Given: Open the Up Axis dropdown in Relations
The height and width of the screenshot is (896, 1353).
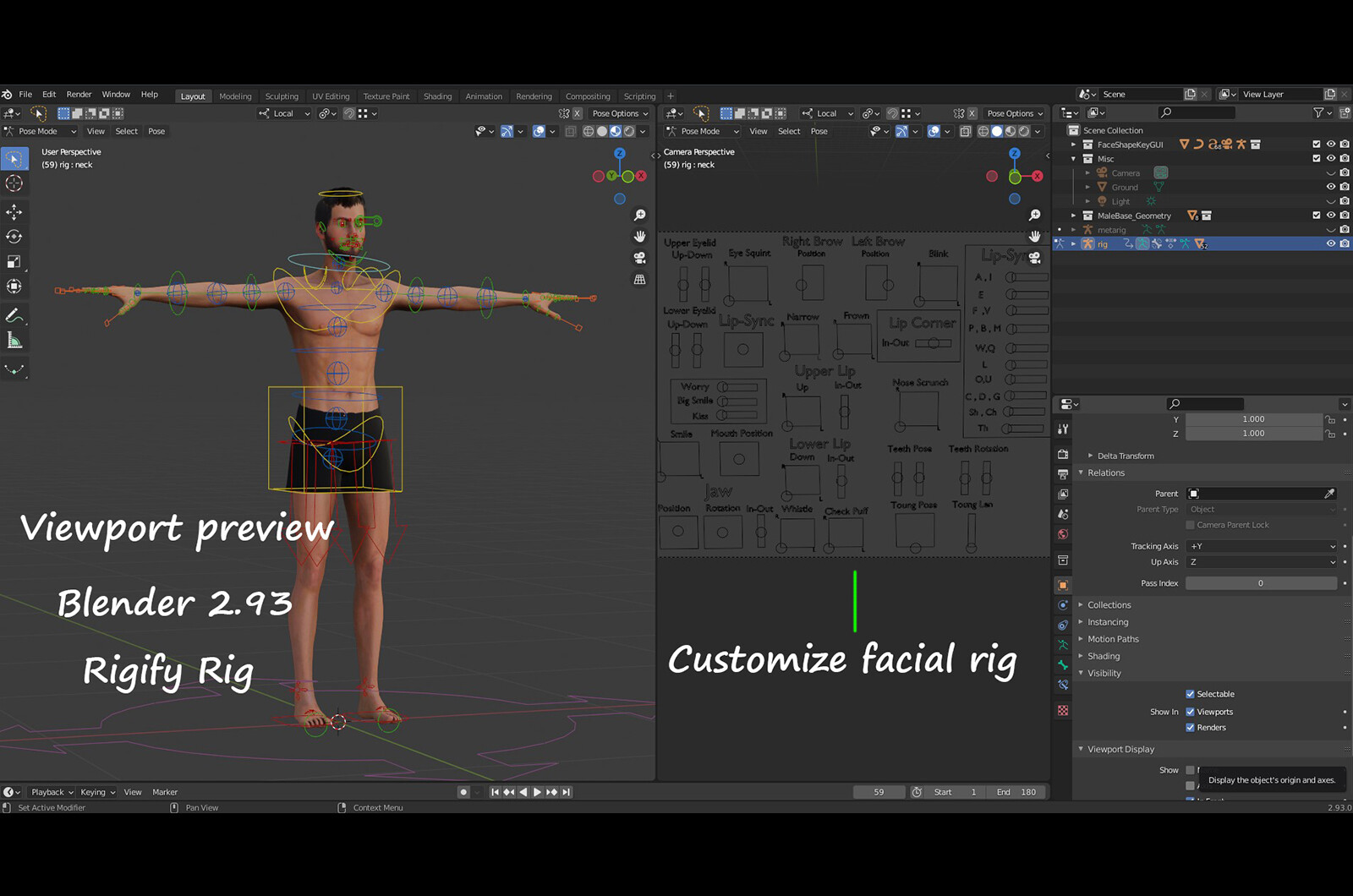Looking at the screenshot, I should (x=1260, y=561).
